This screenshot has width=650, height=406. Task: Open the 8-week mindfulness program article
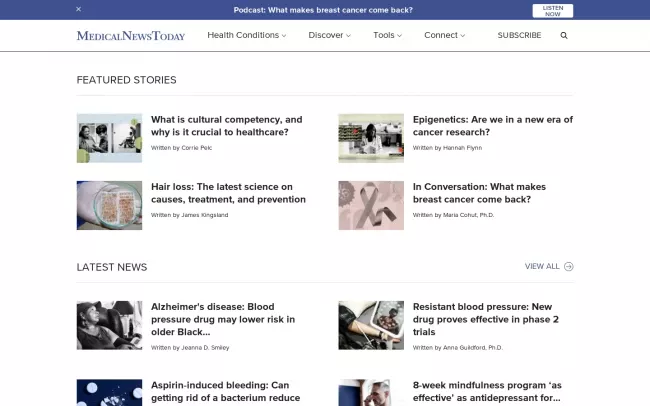pyautogui.click(x=487, y=392)
